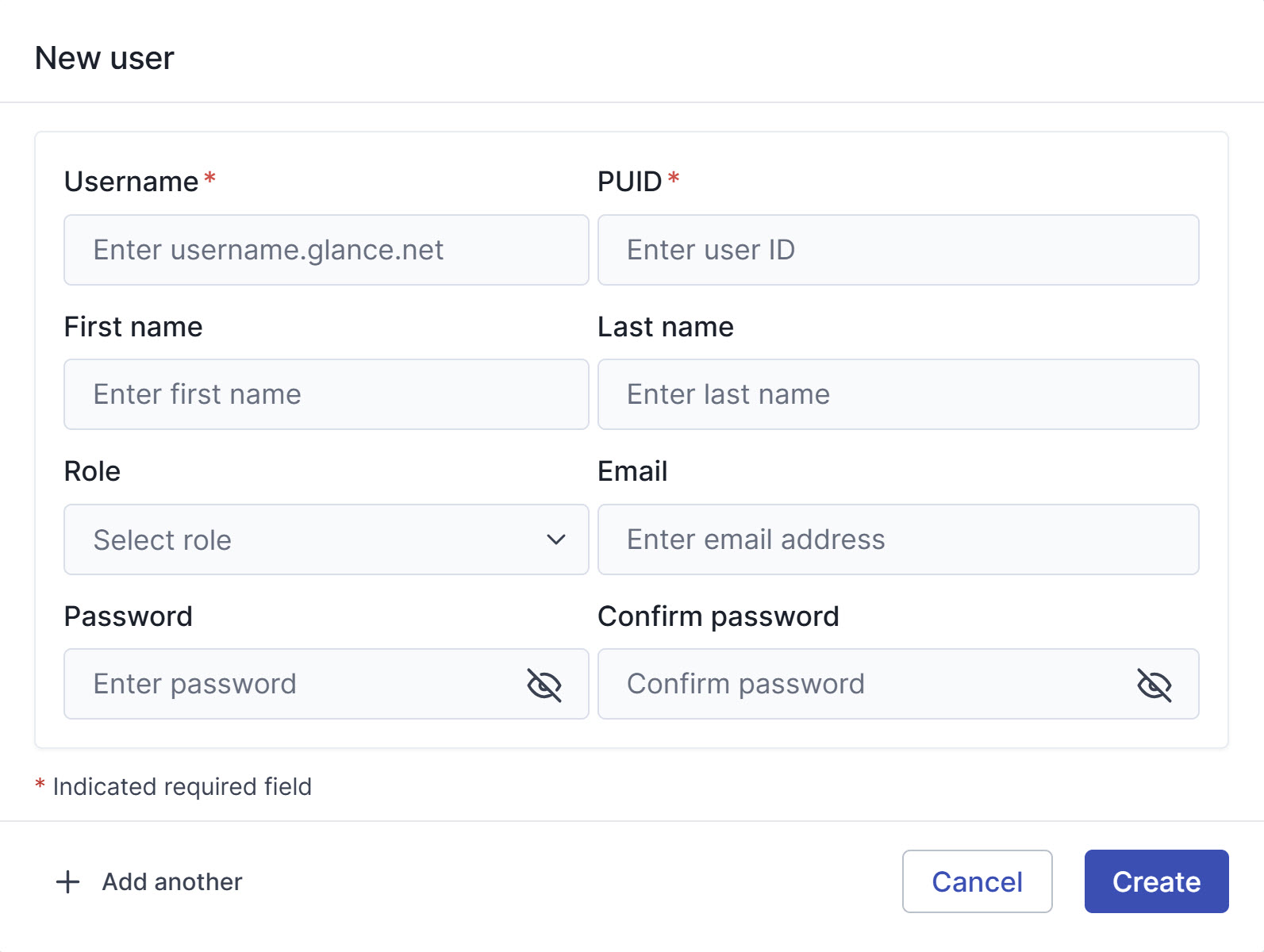The image size is (1264, 952).
Task: Expand the Role chevron arrow
Action: tap(556, 539)
